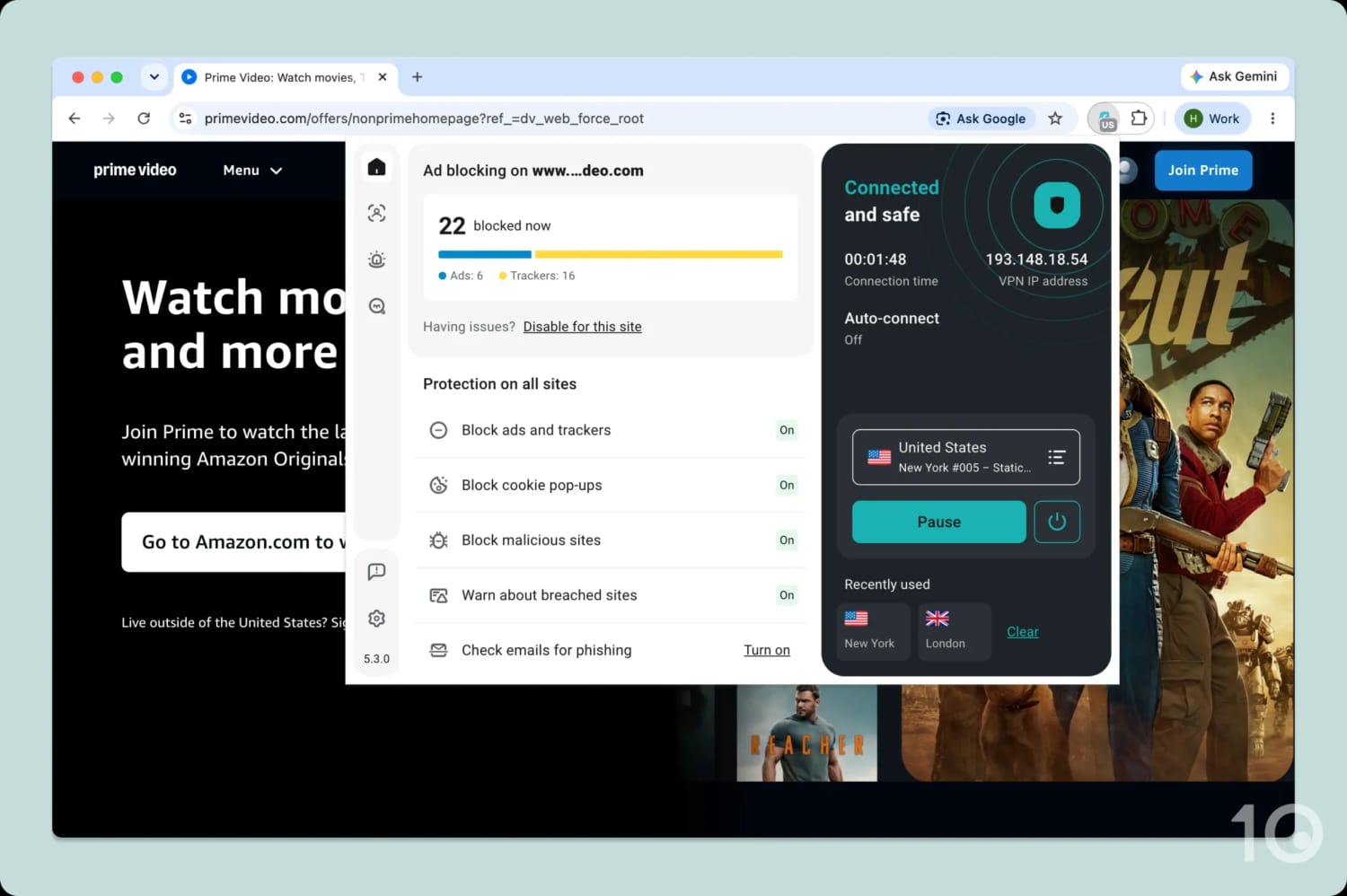Image resolution: width=1347 pixels, height=896 pixels.
Task: Open the Chrome extensions puzzle icon
Action: (1139, 118)
